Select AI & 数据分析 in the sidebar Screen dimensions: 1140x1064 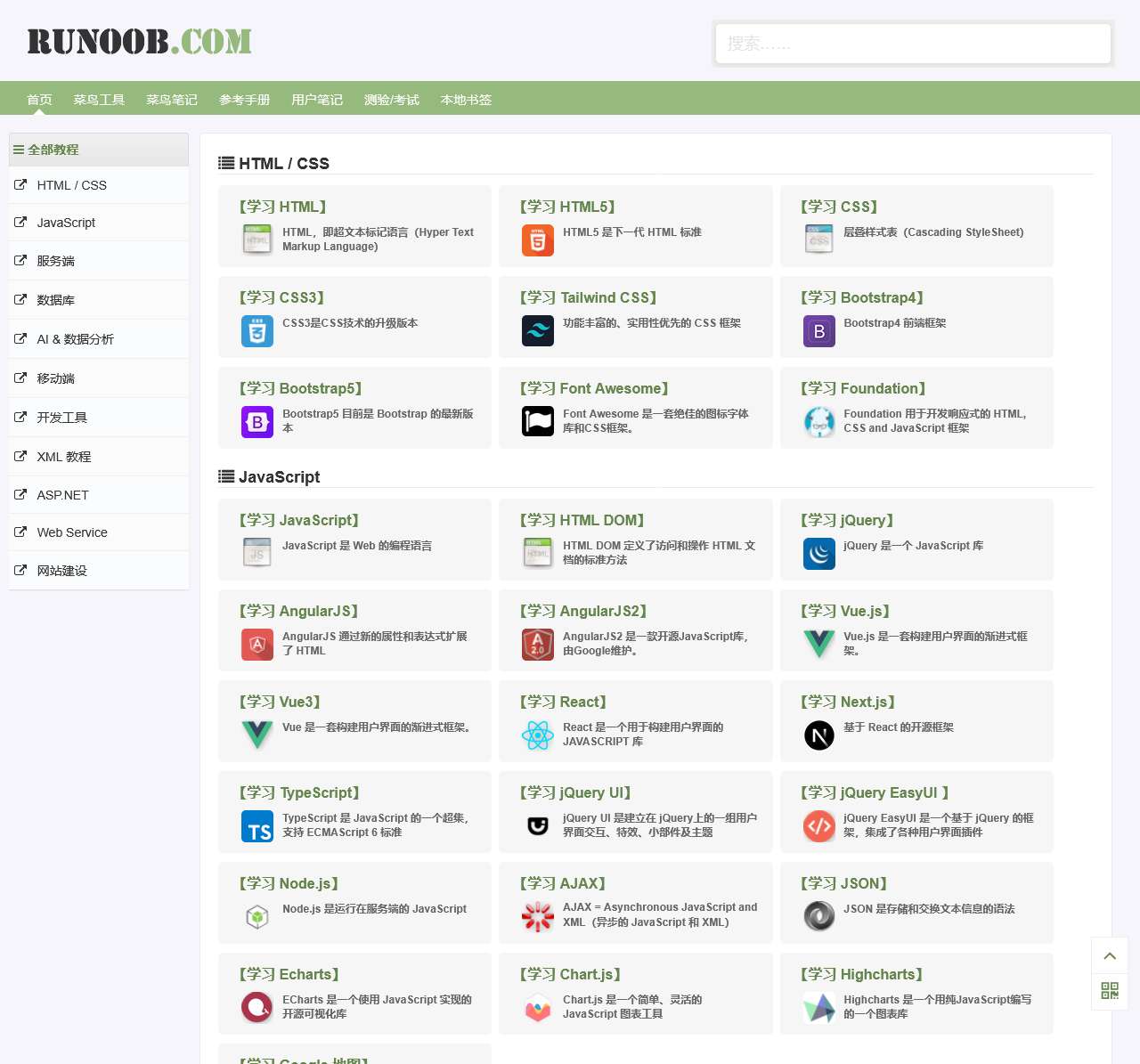click(x=75, y=339)
